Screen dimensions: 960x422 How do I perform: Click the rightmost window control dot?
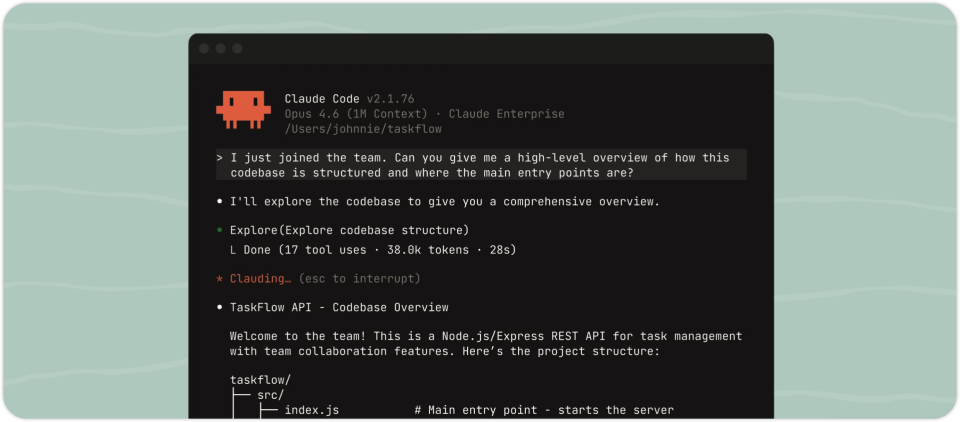click(238, 48)
